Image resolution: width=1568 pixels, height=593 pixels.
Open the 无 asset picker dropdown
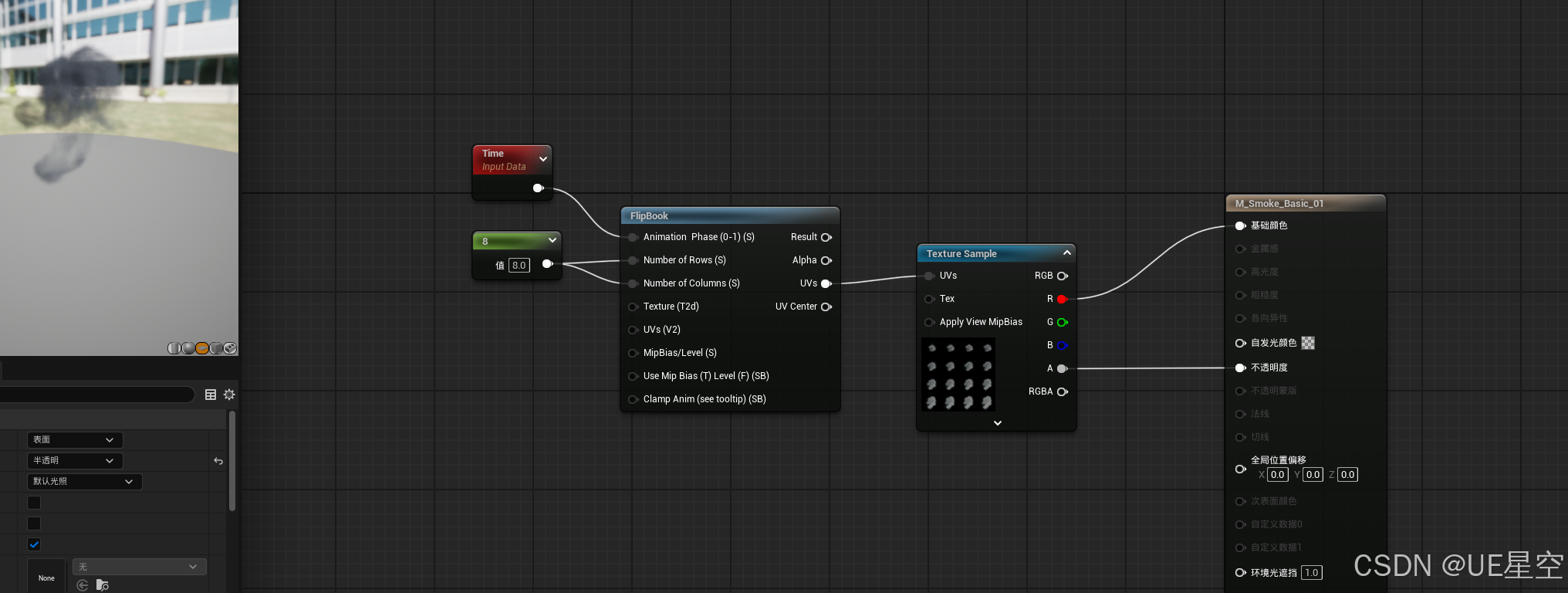tap(140, 567)
